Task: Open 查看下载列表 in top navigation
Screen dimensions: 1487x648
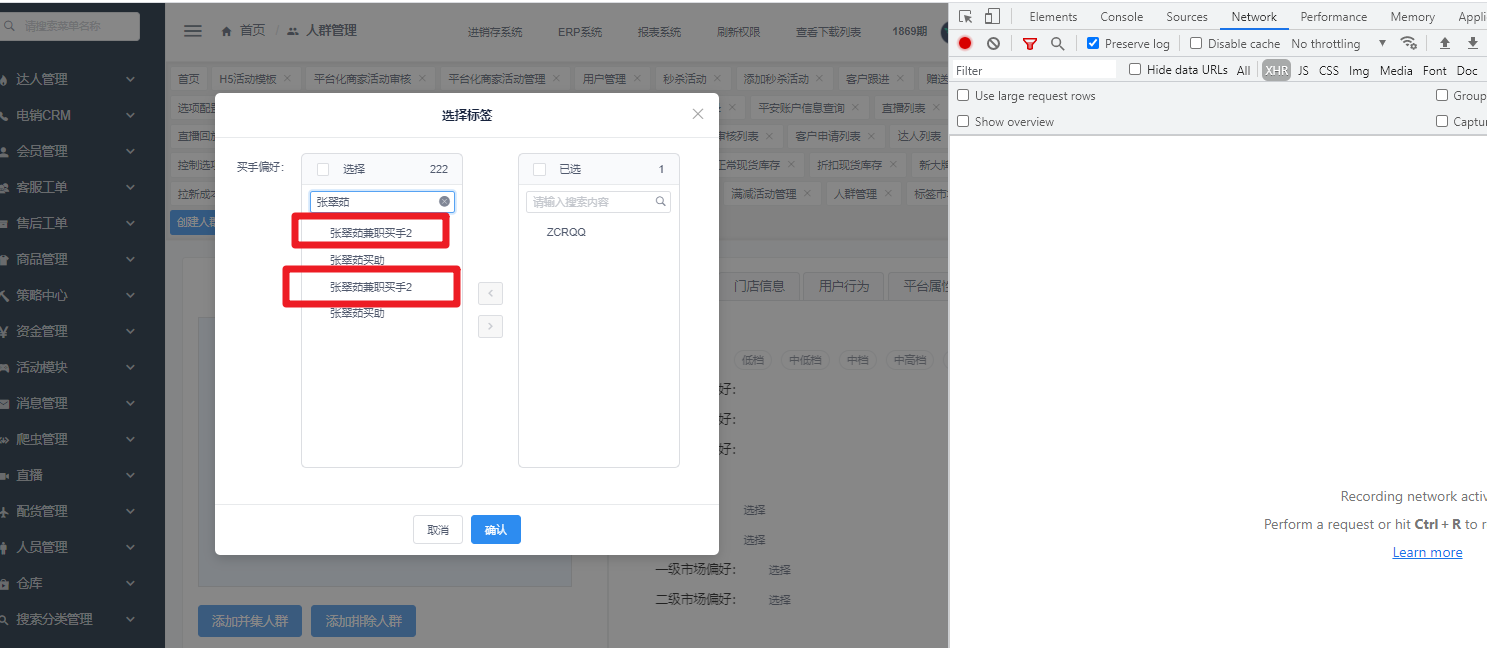Action: (x=828, y=32)
